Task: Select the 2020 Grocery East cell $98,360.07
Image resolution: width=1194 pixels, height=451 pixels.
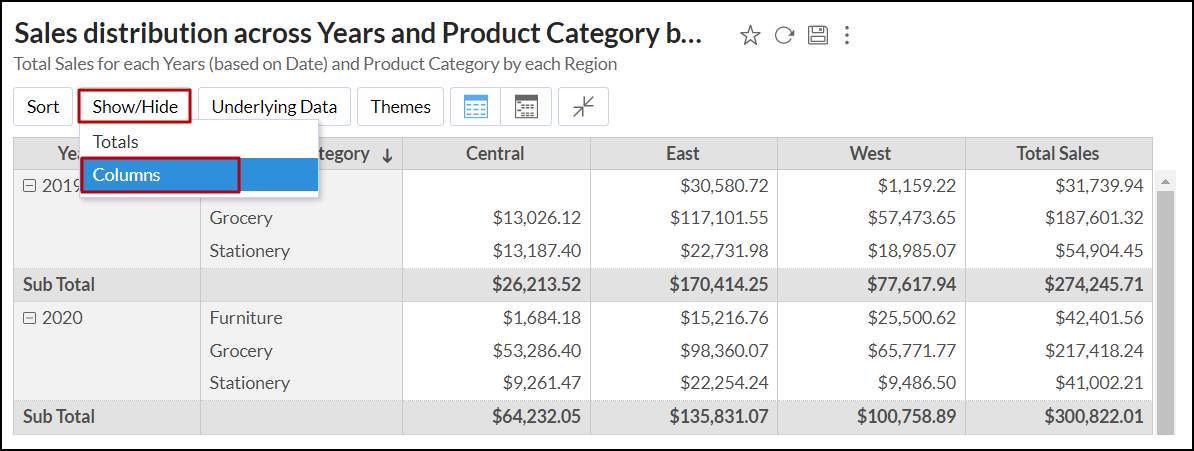Action: pyautogui.click(x=718, y=351)
